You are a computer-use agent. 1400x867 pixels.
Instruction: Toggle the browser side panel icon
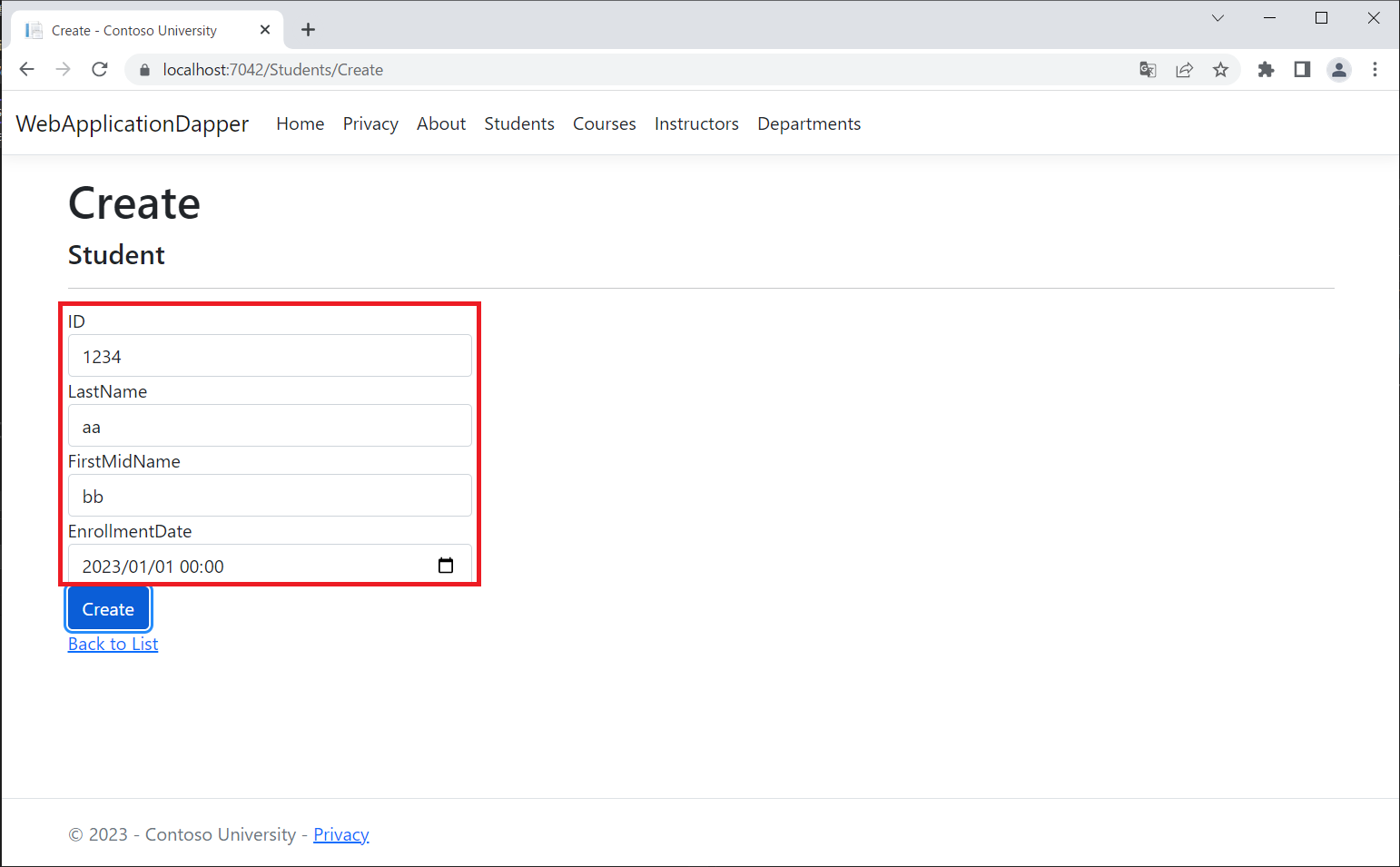(x=1302, y=70)
